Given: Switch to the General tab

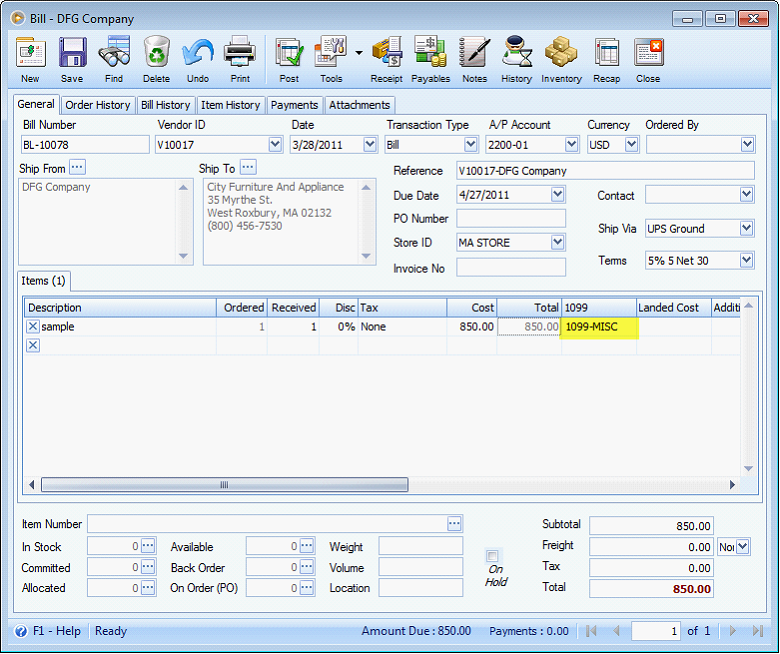Looking at the screenshot, I should tap(36, 104).
